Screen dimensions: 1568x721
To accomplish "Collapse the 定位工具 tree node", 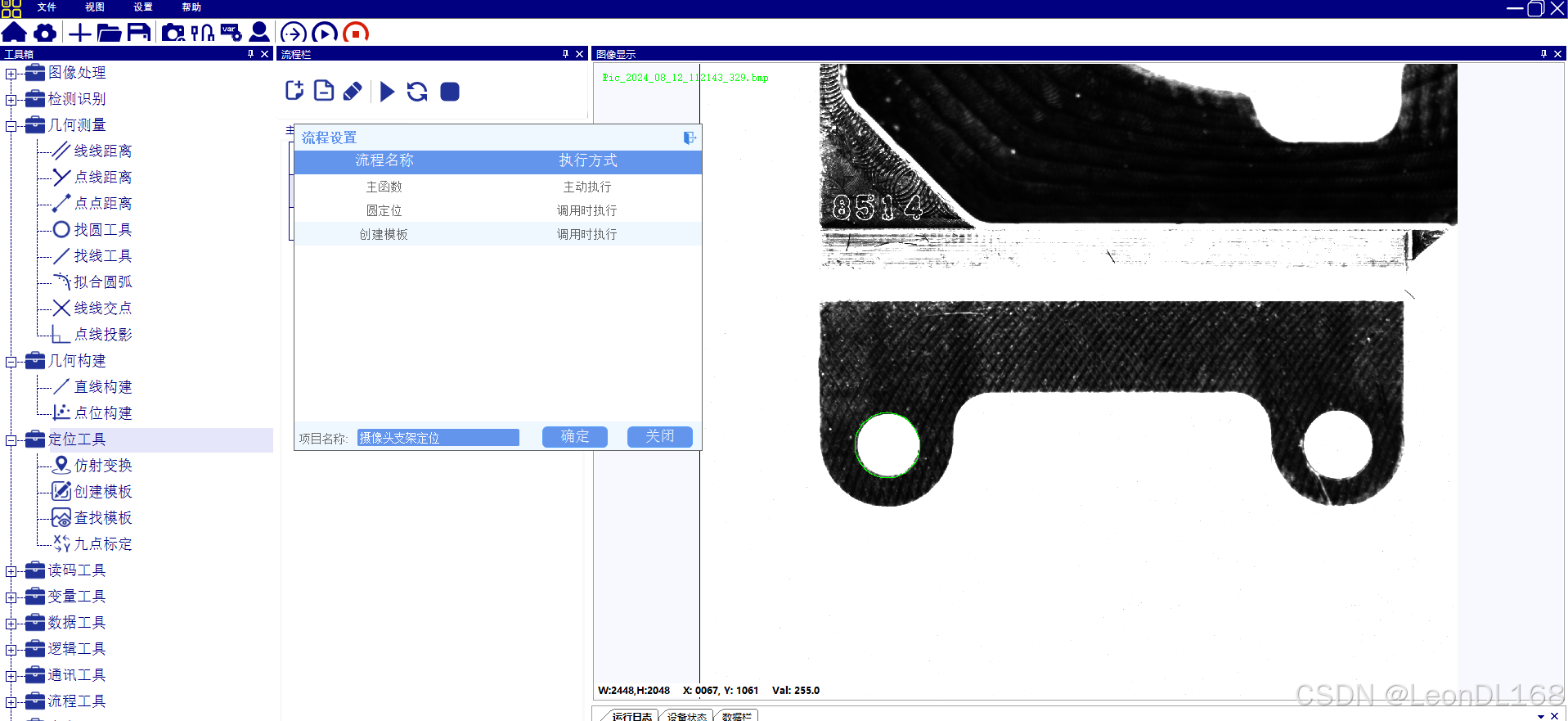I will 11,440.
